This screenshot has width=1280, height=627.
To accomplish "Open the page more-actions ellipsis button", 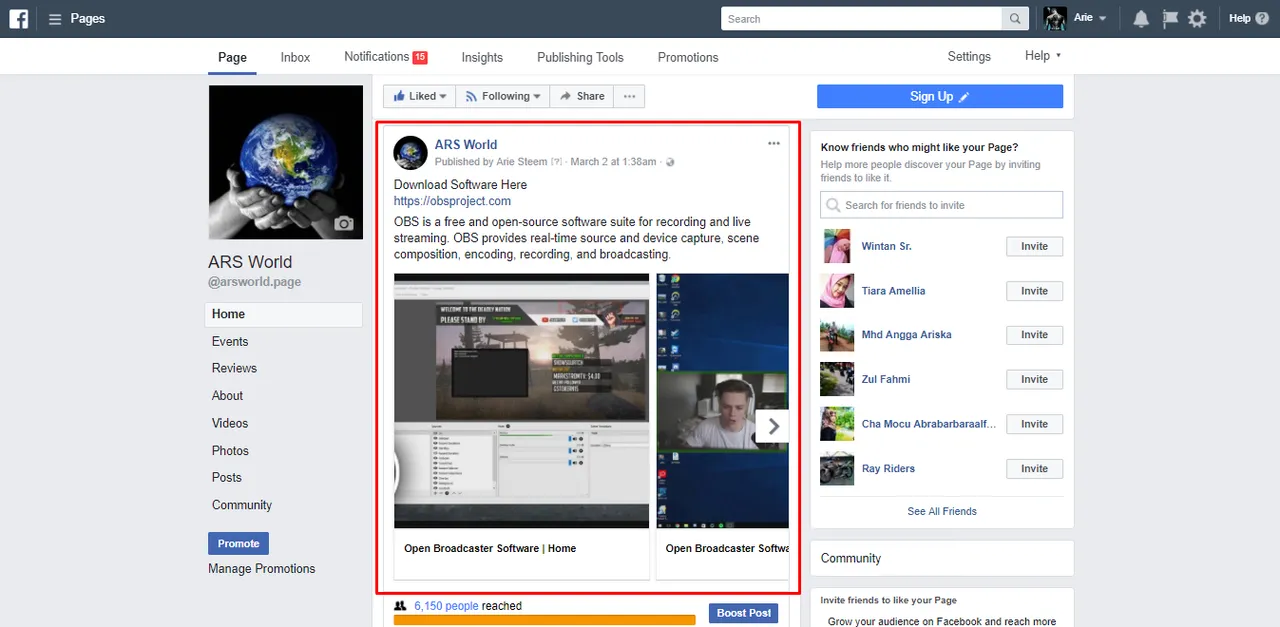I will tap(629, 96).
